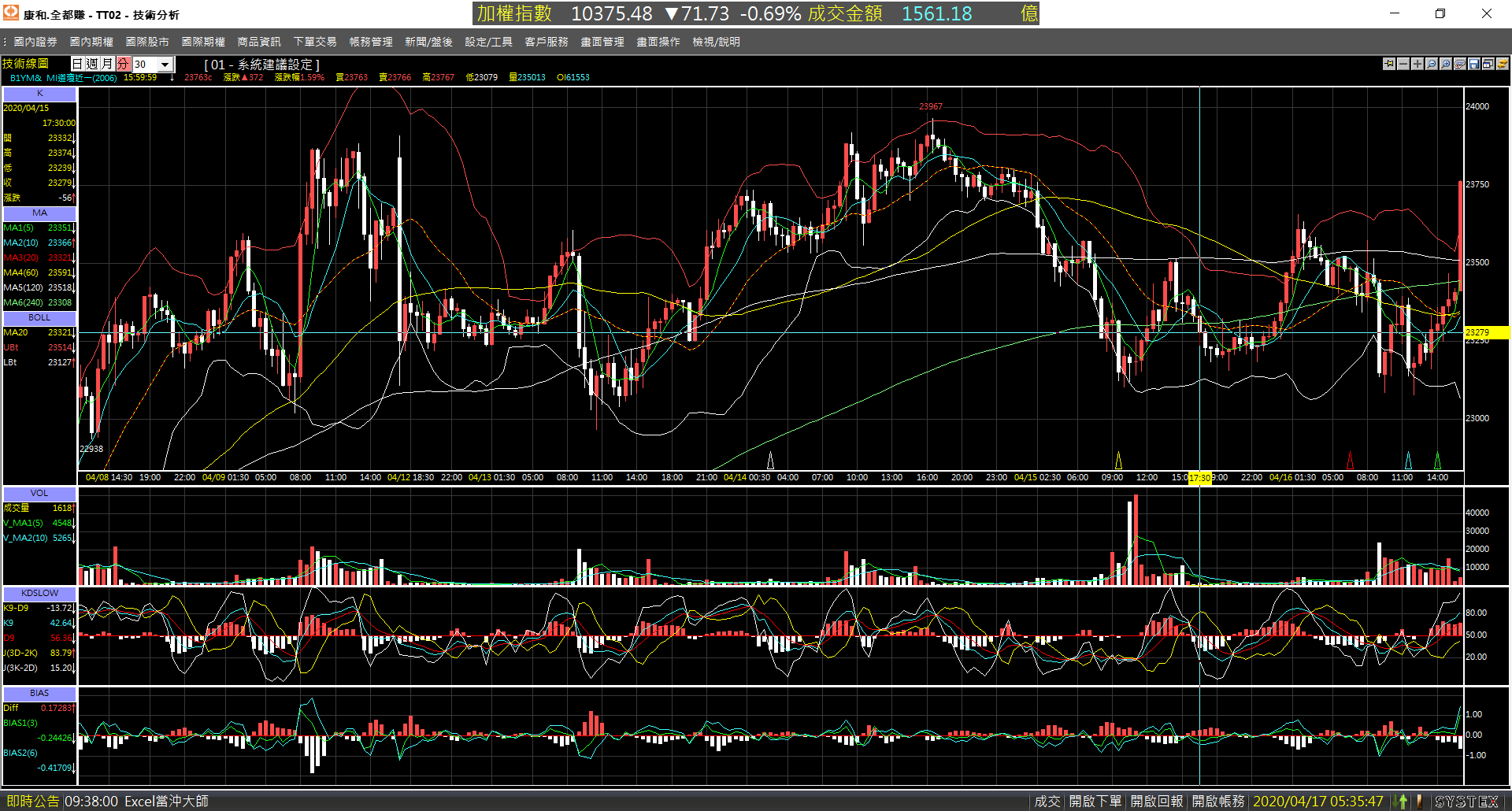Click the yellow 23279 price tag on axis
Screen dimensions: 1512x811
click(1486, 333)
